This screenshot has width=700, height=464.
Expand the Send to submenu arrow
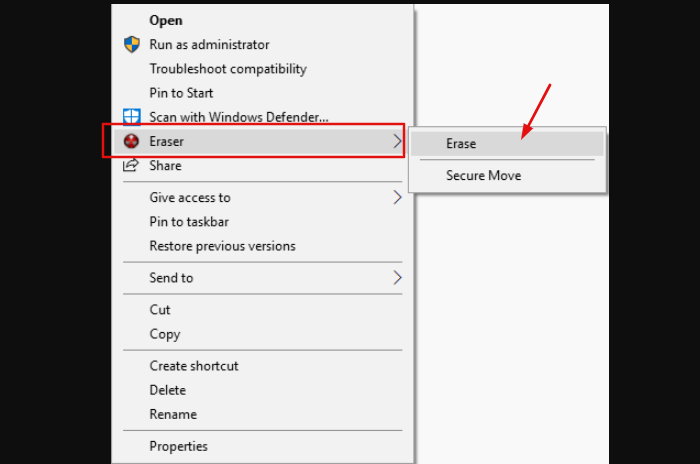tap(397, 278)
